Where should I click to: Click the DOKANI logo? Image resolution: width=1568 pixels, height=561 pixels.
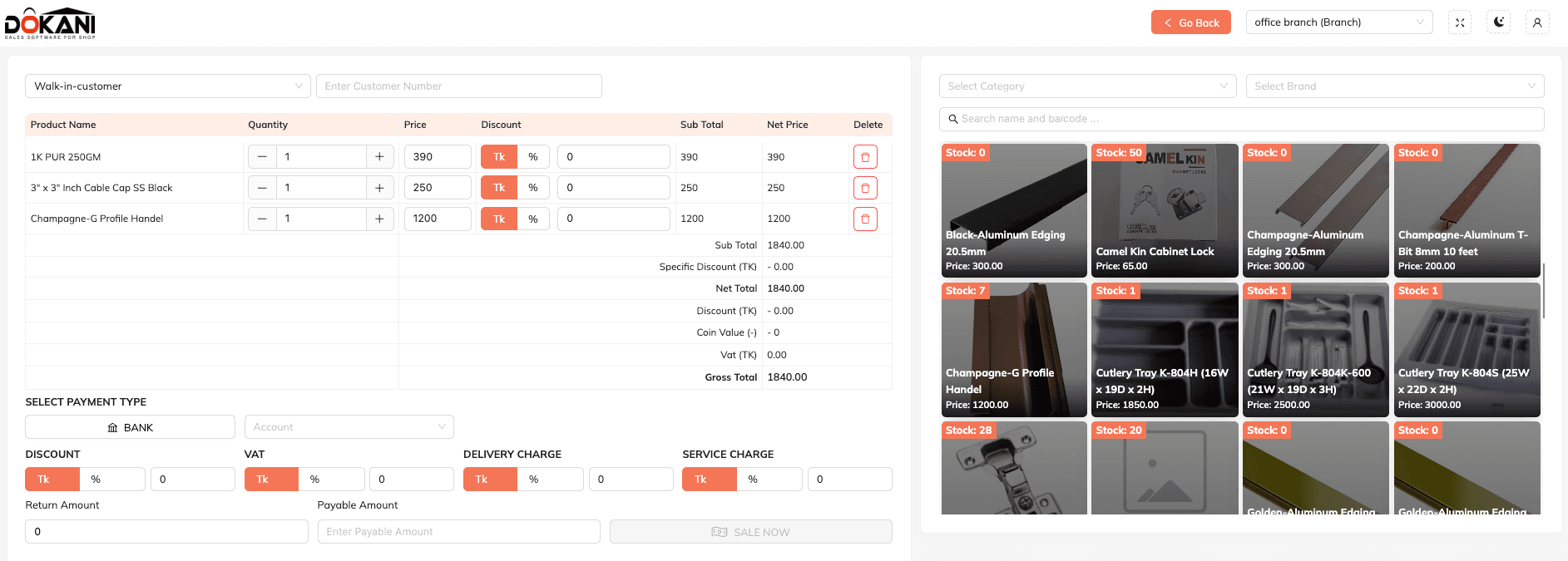point(50,23)
